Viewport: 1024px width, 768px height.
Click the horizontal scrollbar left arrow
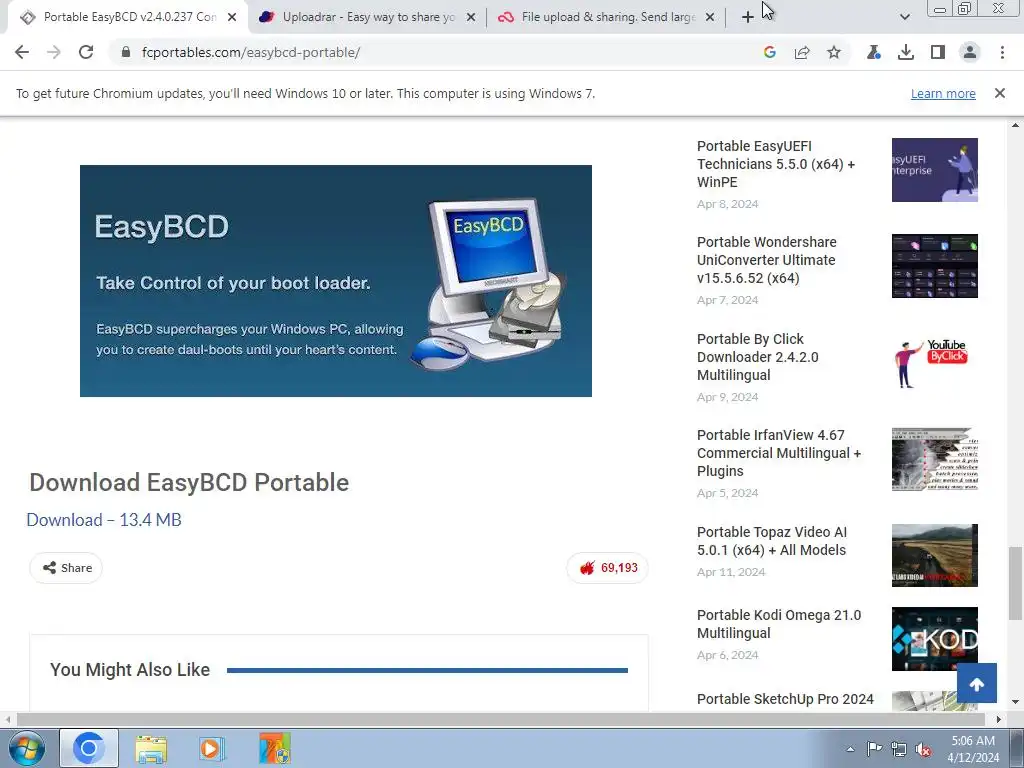[8, 719]
